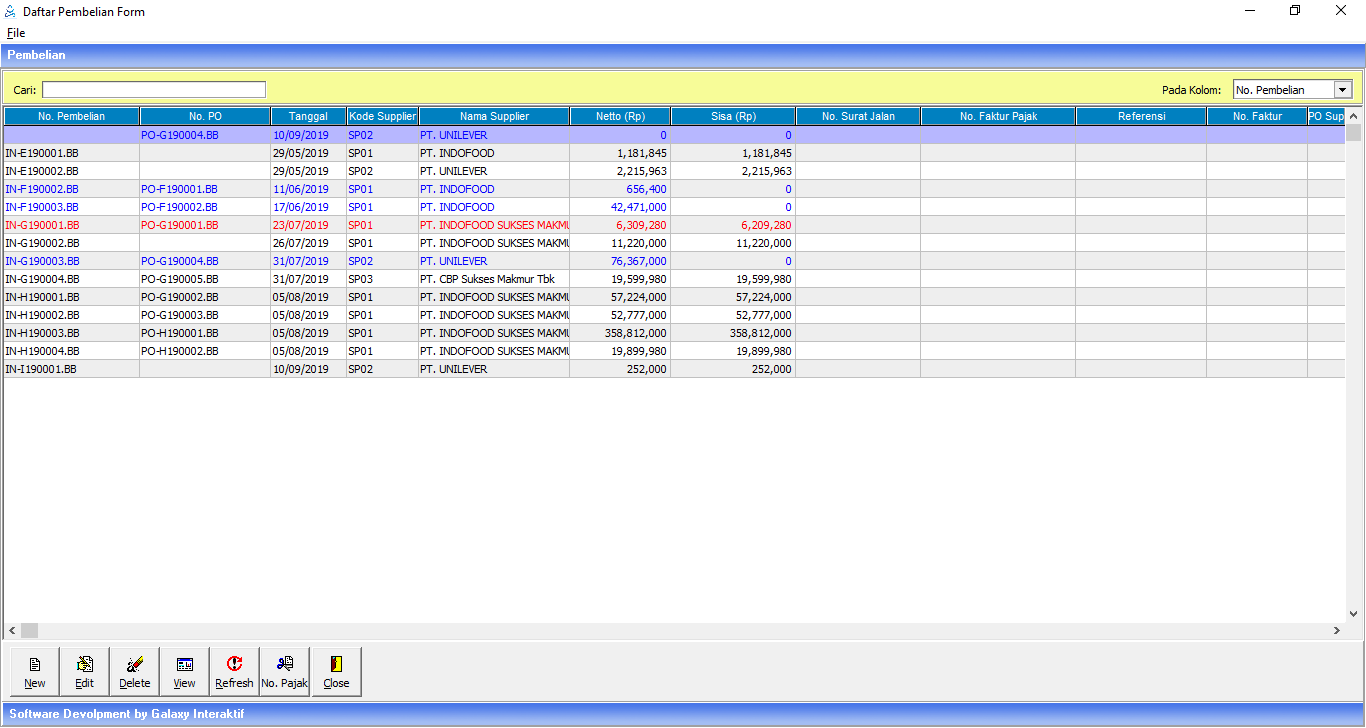Open record with the View icon
Viewport: 1366px width, 728px height.
[x=184, y=671]
